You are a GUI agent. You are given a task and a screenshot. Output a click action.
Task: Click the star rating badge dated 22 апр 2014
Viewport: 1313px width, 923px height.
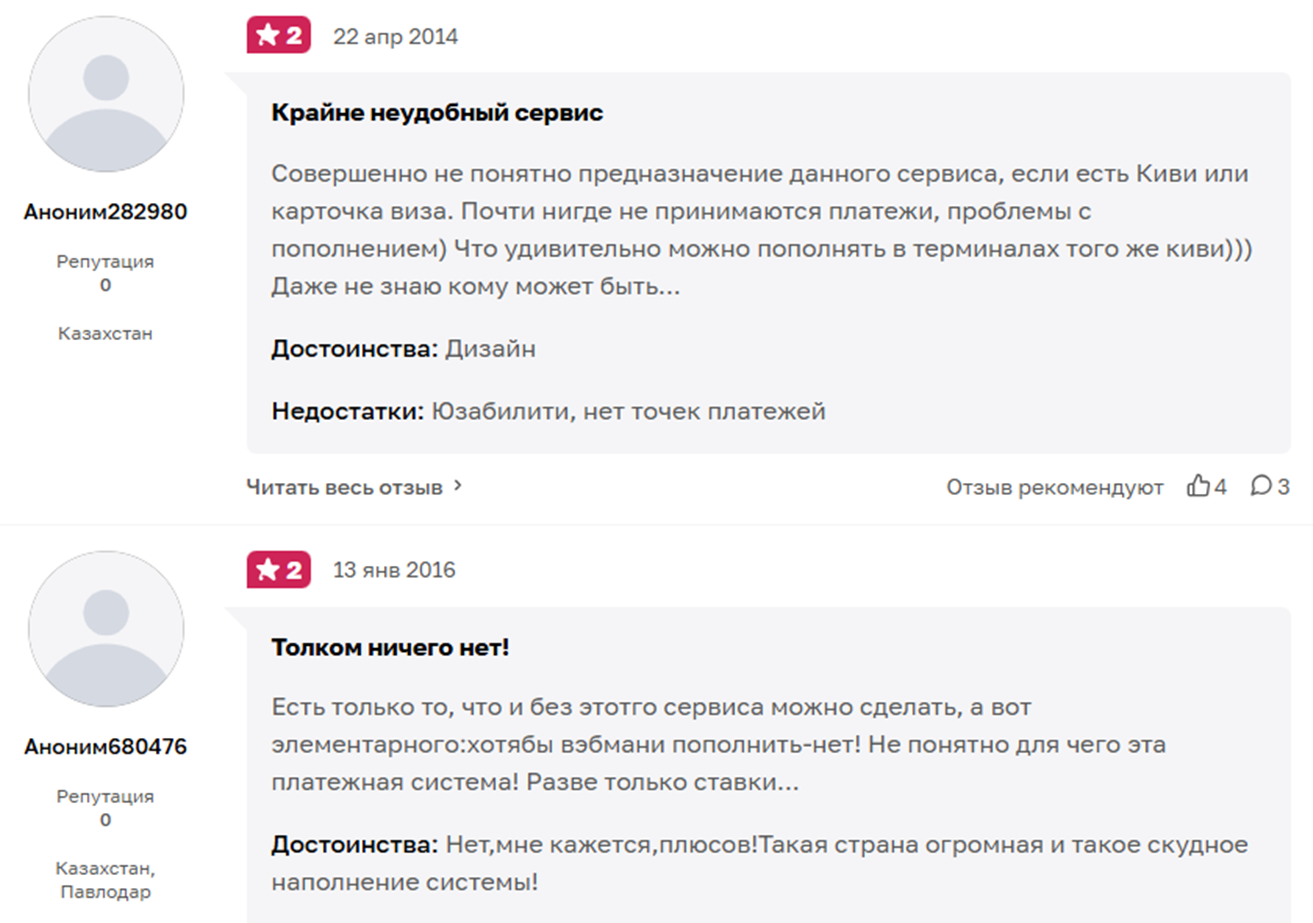(279, 37)
